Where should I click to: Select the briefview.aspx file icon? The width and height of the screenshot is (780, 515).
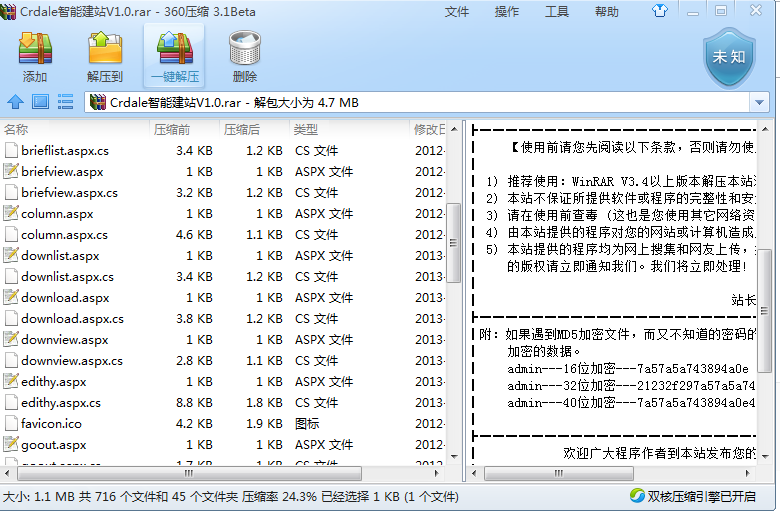11,171
